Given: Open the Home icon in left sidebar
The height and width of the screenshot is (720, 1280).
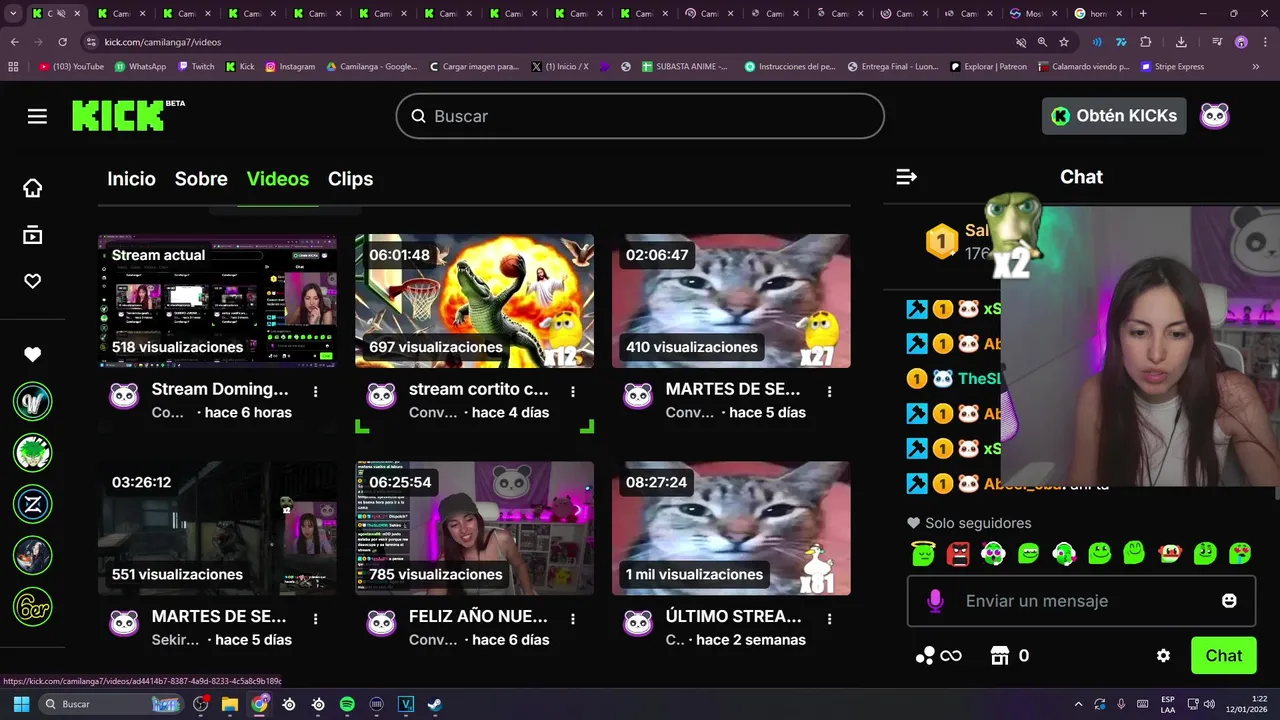Looking at the screenshot, I should point(33,188).
